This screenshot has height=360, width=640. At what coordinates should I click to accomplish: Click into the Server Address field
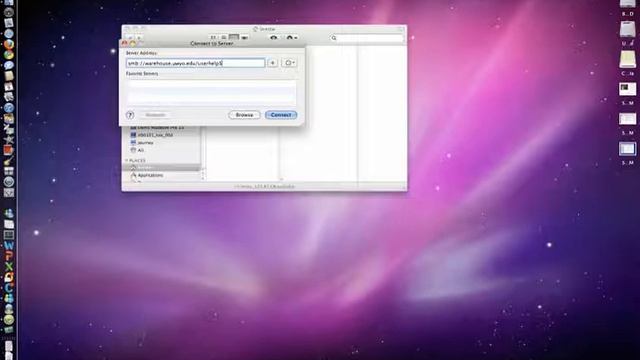point(196,63)
